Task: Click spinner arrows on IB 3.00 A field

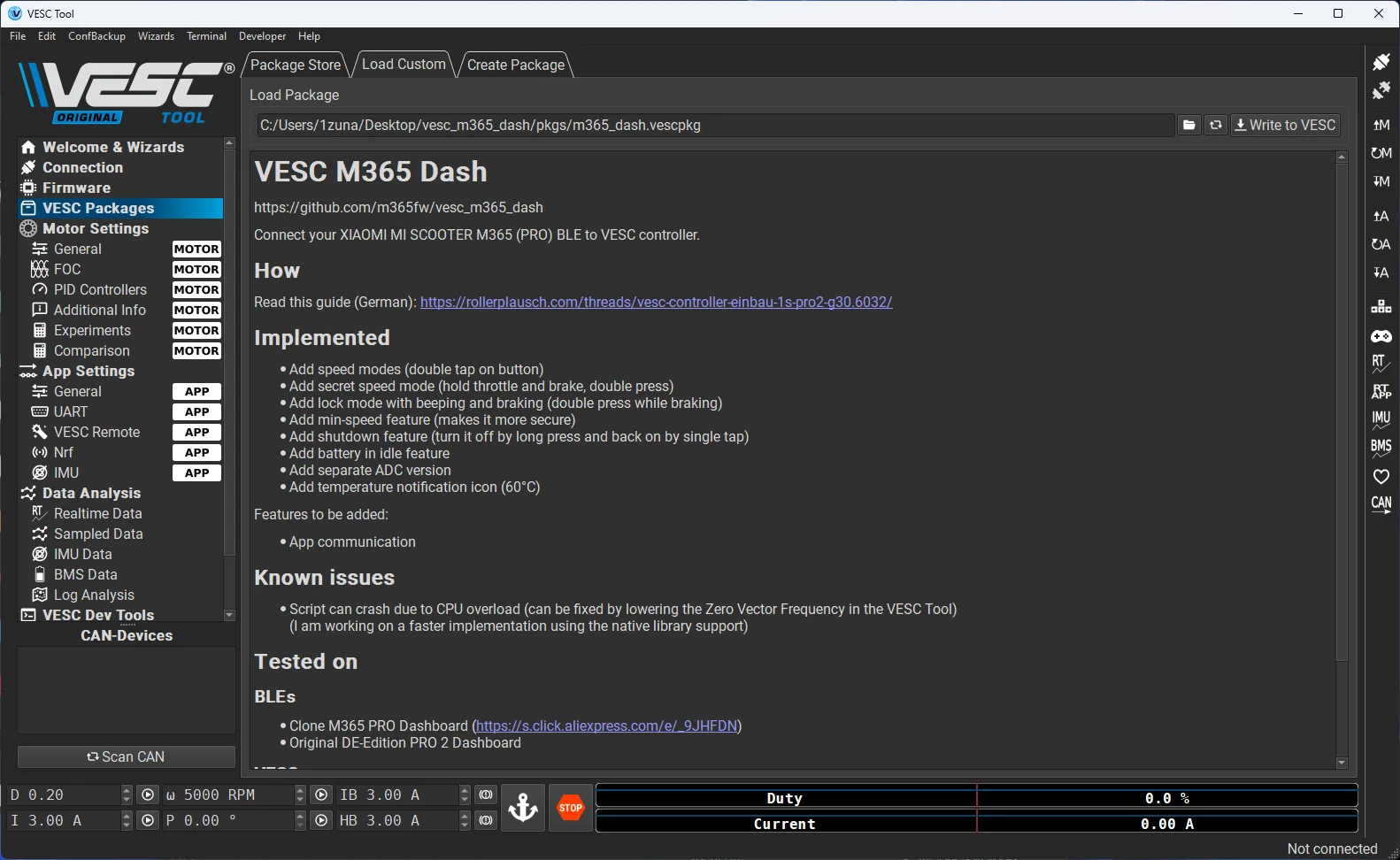Action: [465, 795]
